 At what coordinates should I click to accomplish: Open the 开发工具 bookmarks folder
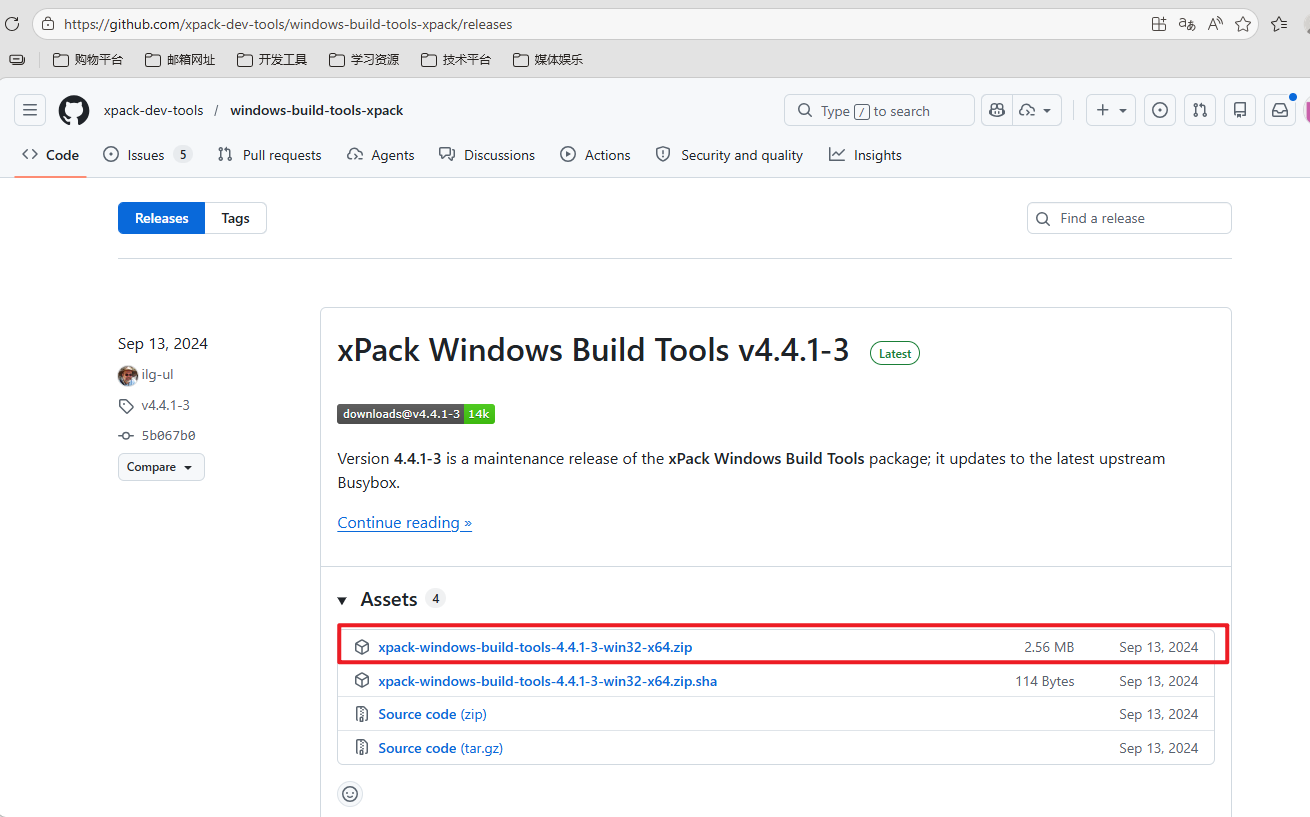[x=272, y=59]
